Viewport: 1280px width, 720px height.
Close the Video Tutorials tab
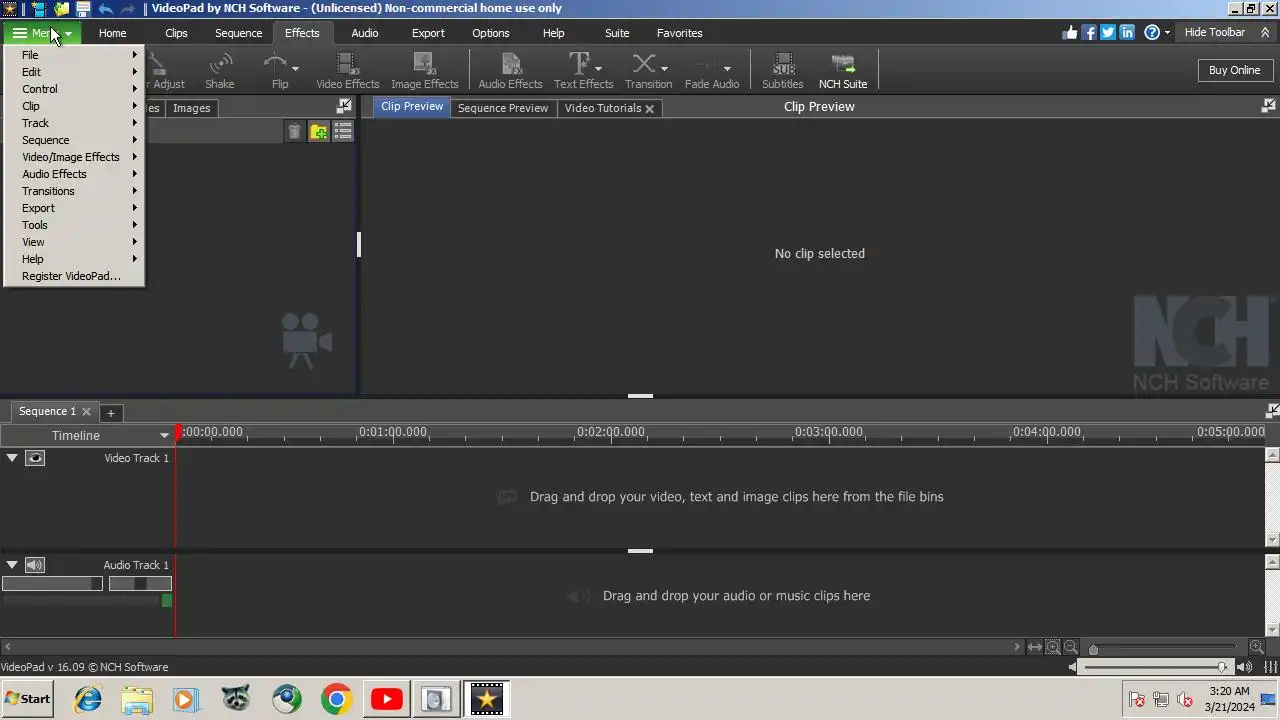649,108
